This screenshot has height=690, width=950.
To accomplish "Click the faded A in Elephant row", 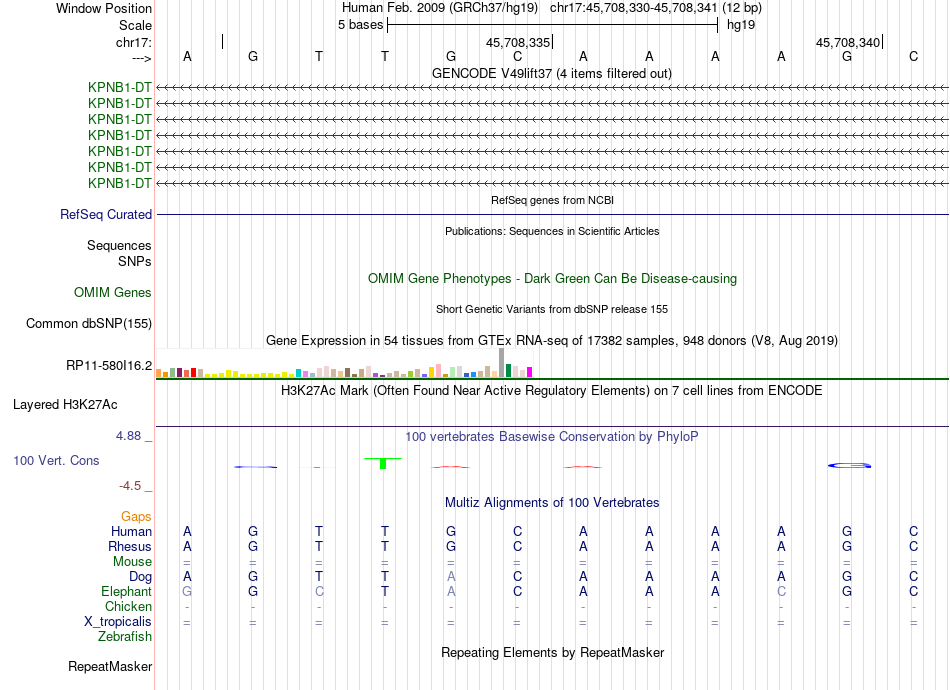I will click(x=451, y=592).
